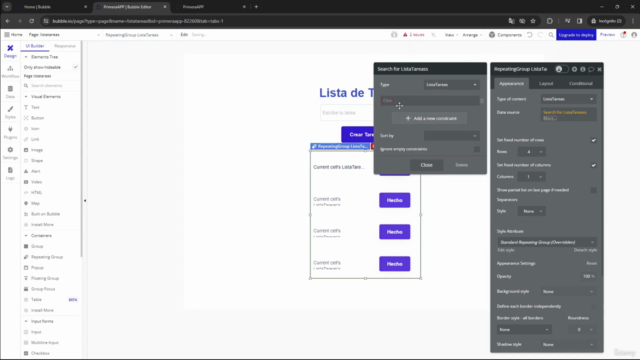The width and height of the screenshot is (640, 360).
Task: Open the Arrange menu
Action: click(x=472, y=35)
